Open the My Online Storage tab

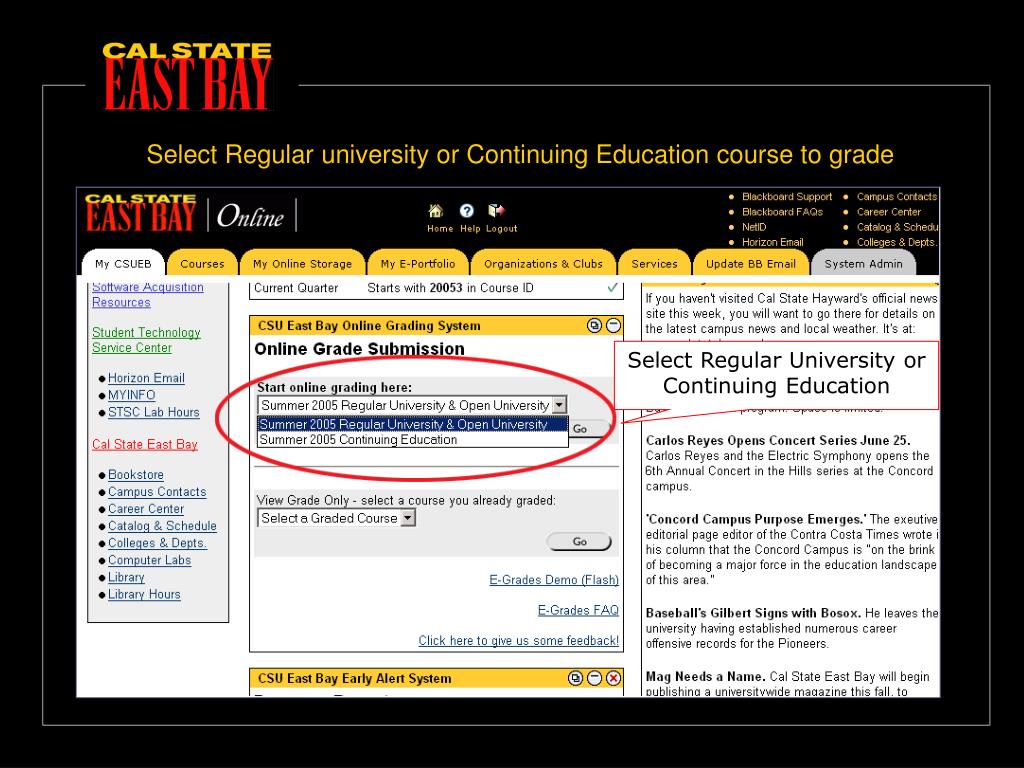pyautogui.click(x=302, y=264)
